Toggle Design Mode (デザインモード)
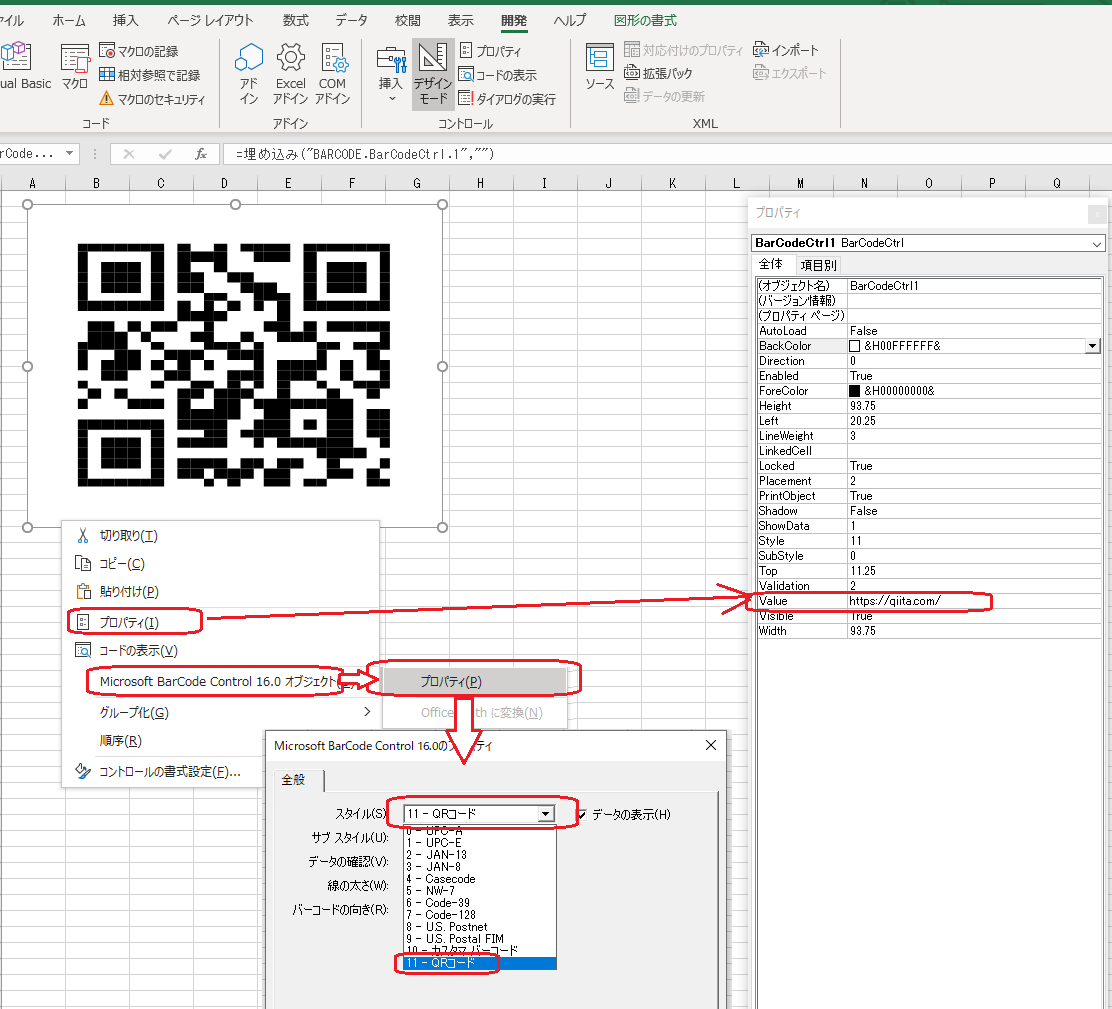Image resolution: width=1112 pixels, height=1009 pixels. (x=433, y=74)
